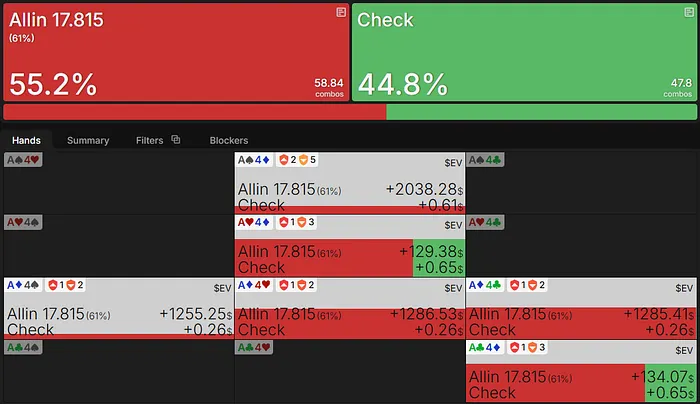This screenshot has width=700, height=404.
Task: Select the red Allin 17.815 action panel
Action: point(176,52)
